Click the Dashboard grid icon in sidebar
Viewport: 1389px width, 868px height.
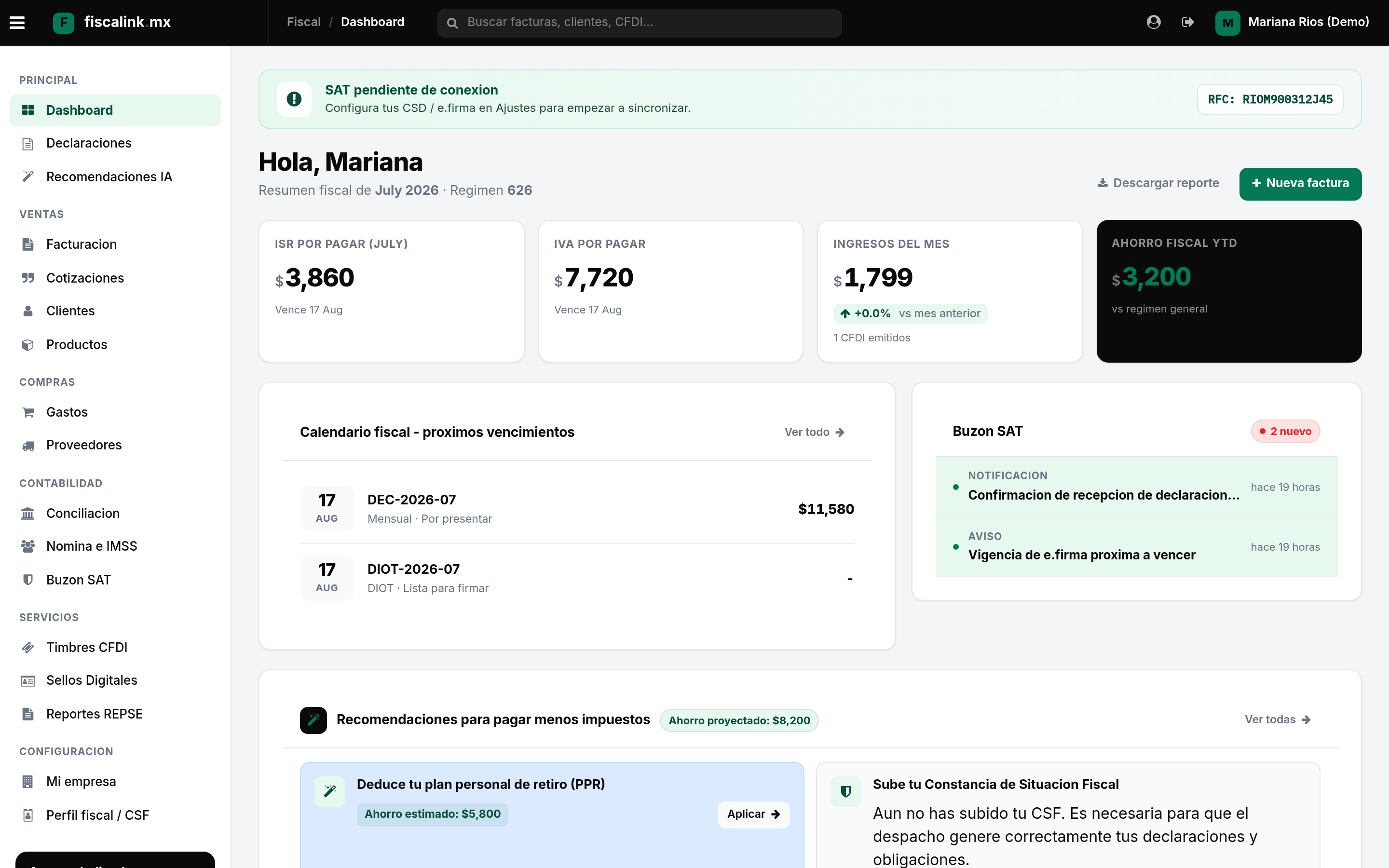pos(27,110)
